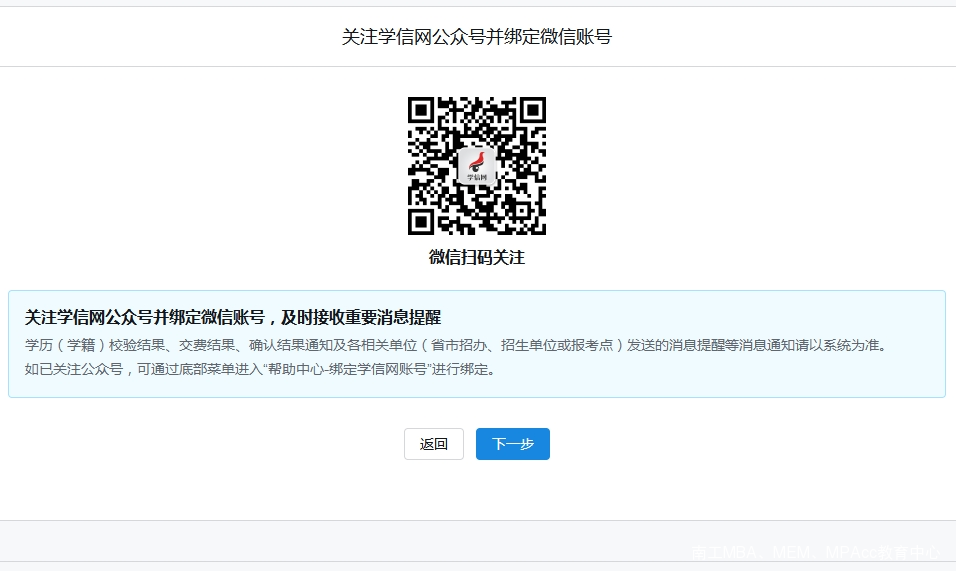Click the 微信扫码关注 caption
The width and height of the screenshot is (956, 571).
(477, 257)
